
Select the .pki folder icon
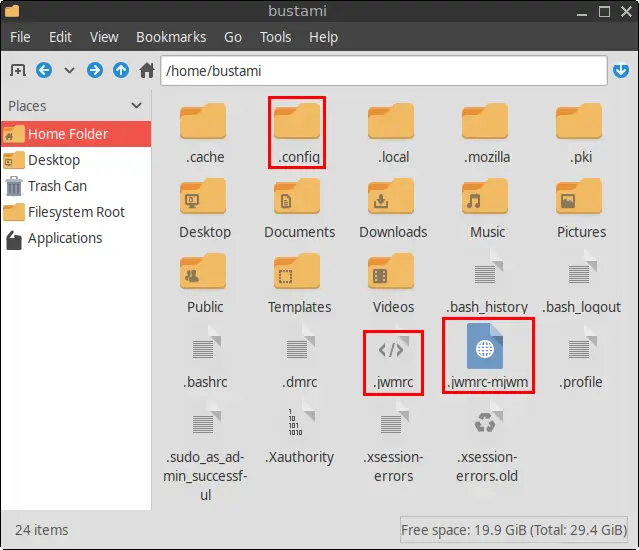(x=579, y=121)
